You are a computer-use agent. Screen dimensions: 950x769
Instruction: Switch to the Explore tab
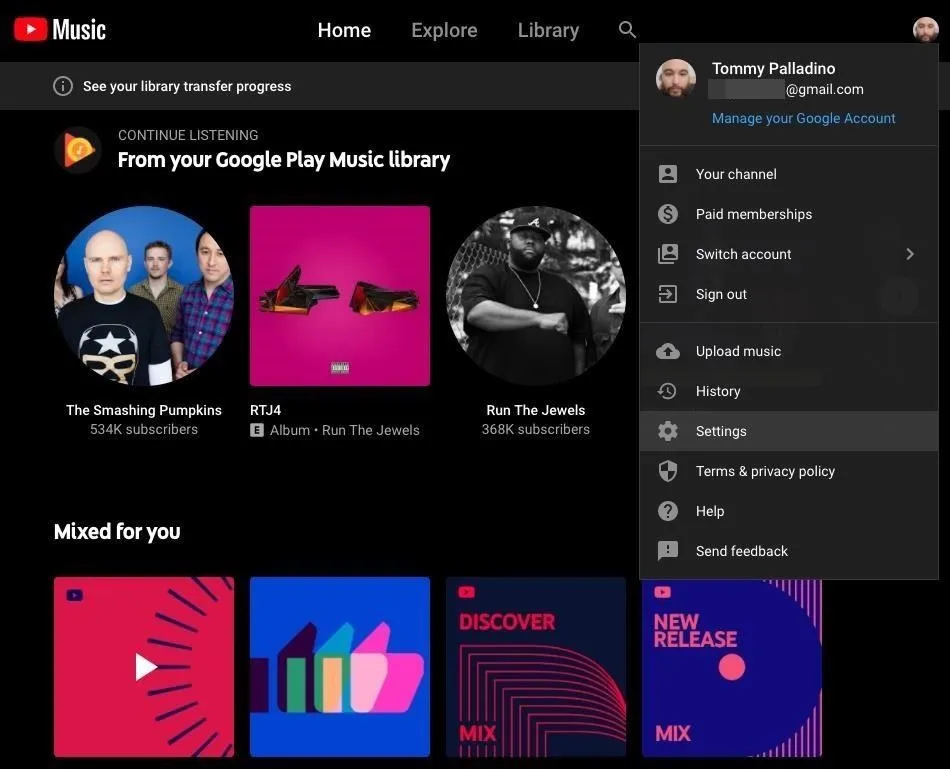coord(444,30)
